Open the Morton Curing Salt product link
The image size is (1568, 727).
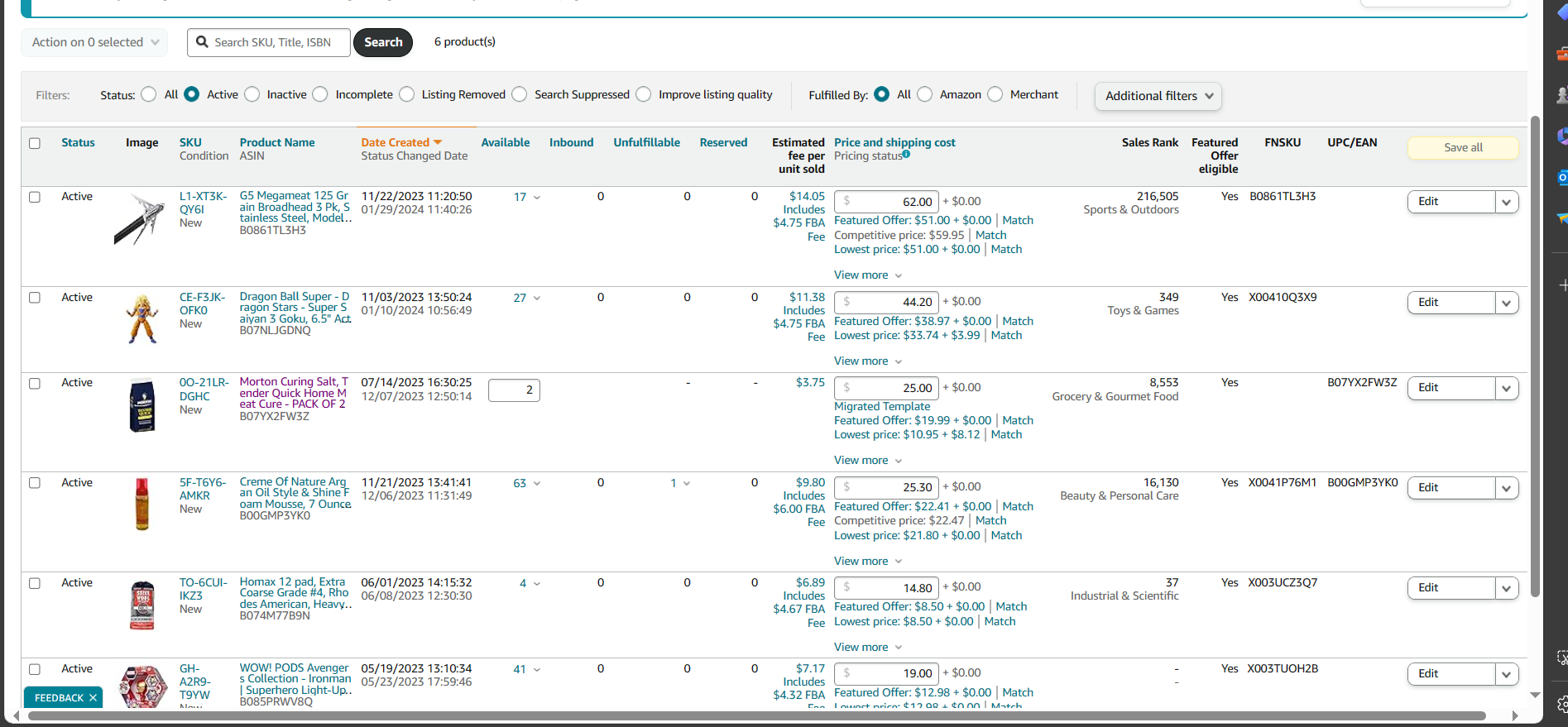click(294, 393)
